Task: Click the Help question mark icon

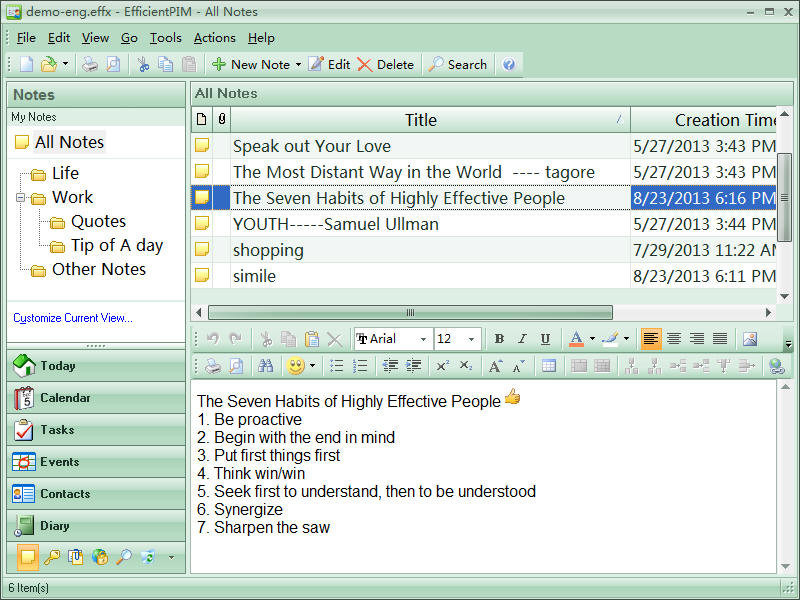Action: click(509, 64)
